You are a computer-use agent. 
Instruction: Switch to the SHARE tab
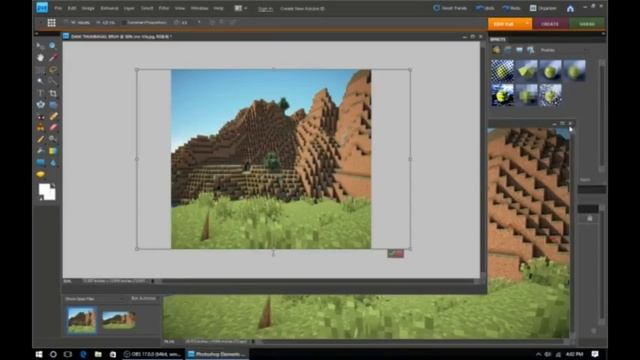click(x=587, y=24)
